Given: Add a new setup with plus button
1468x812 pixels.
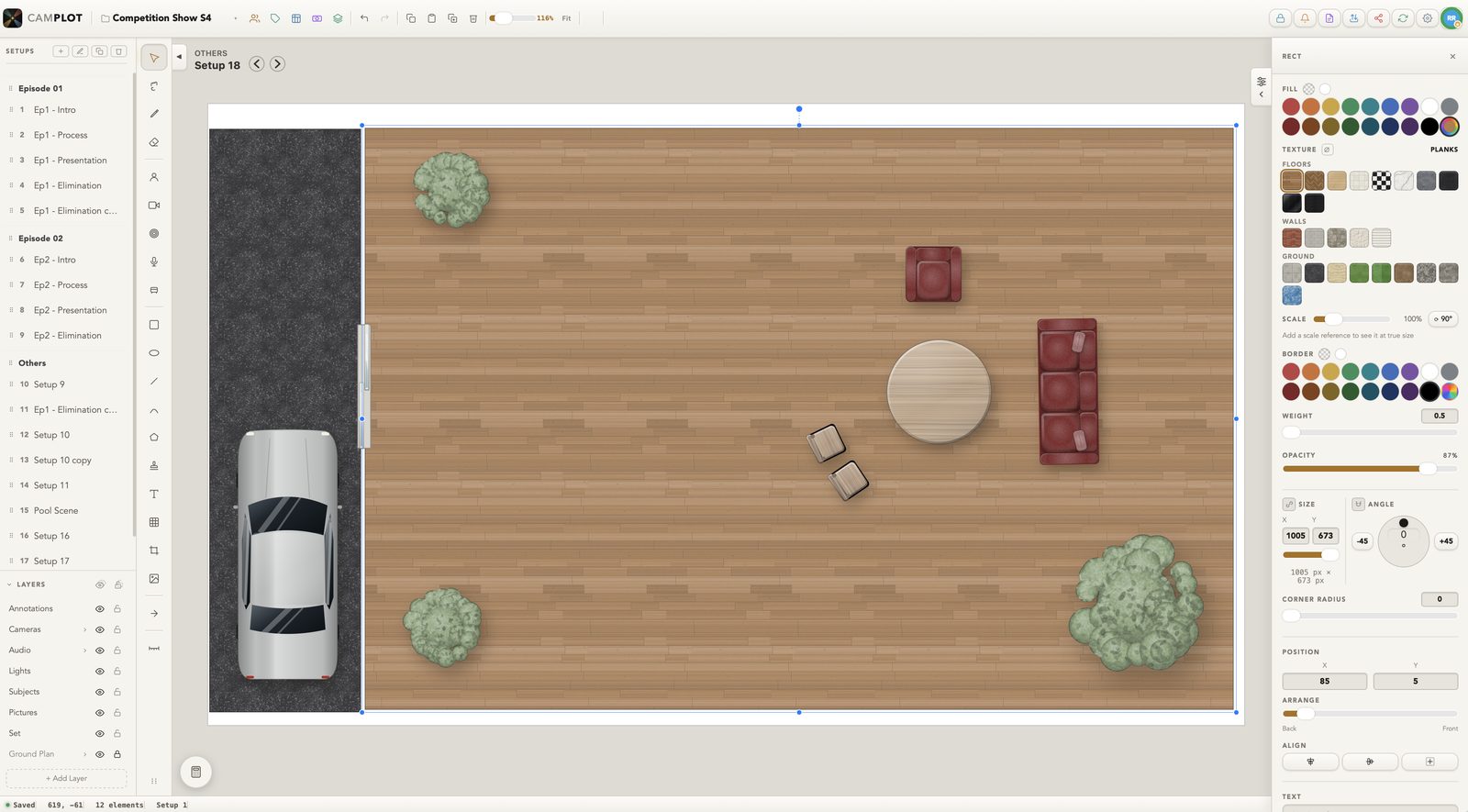Looking at the screenshot, I should (x=61, y=51).
